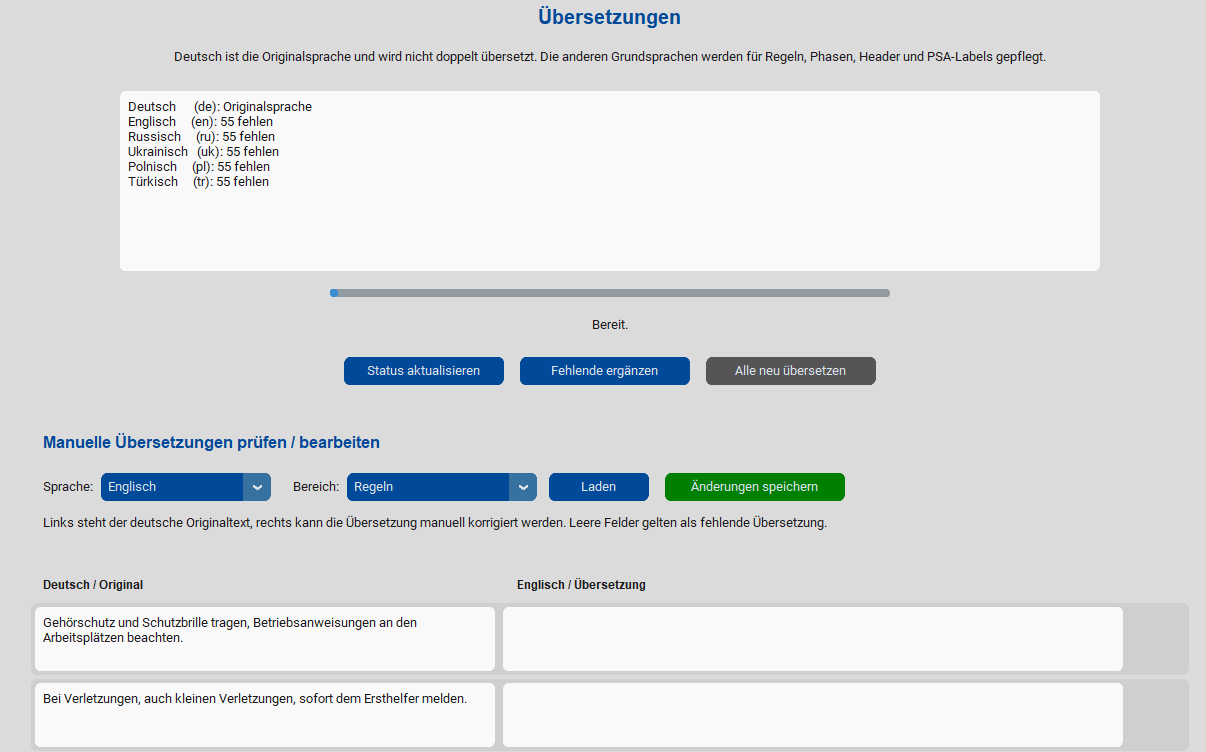Viewport: 1206px width, 752px height.
Task: Open the Sprache dropdown chevron icon
Action: point(258,487)
